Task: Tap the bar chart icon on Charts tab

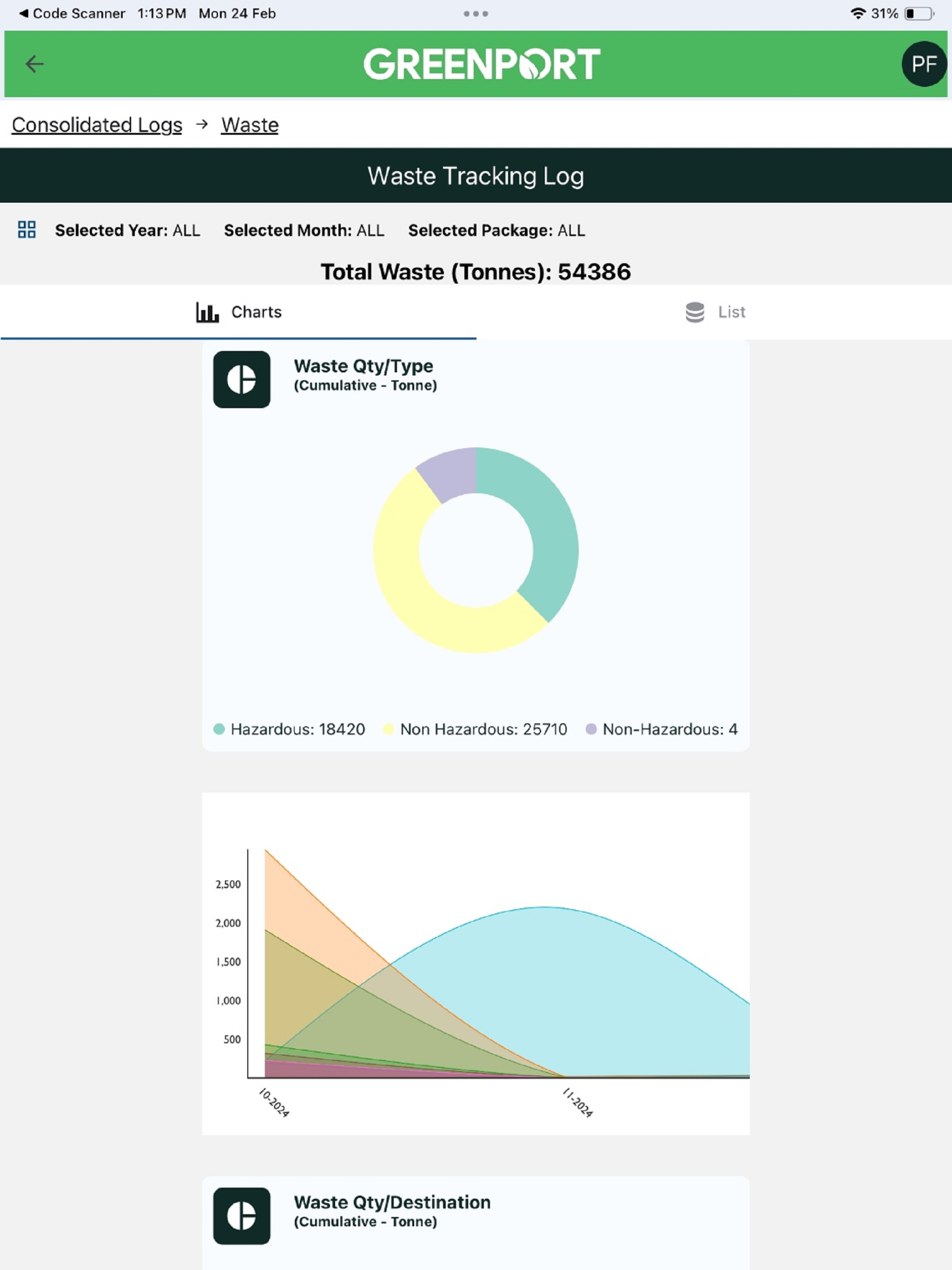Action: pos(207,312)
